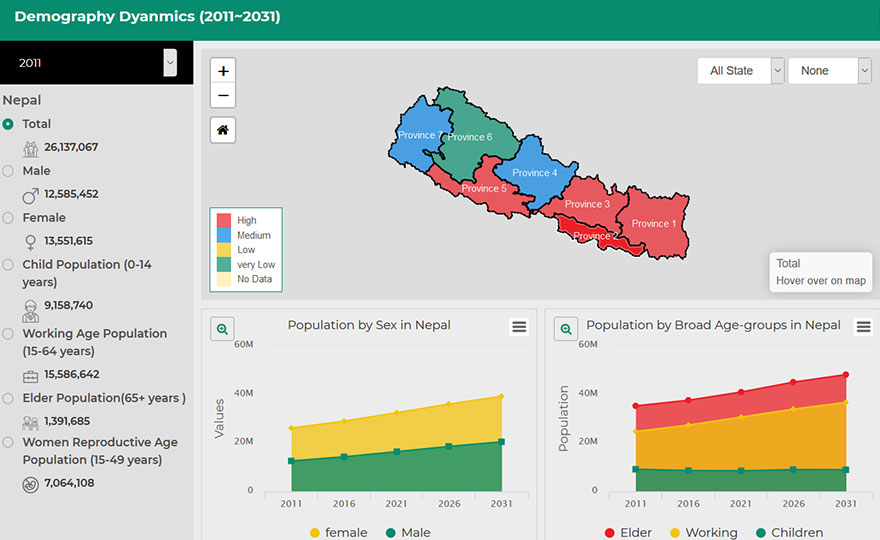Screen dimensions: 880x540
Task: Click Population by Sex in Nepal title
Action: 369,325
